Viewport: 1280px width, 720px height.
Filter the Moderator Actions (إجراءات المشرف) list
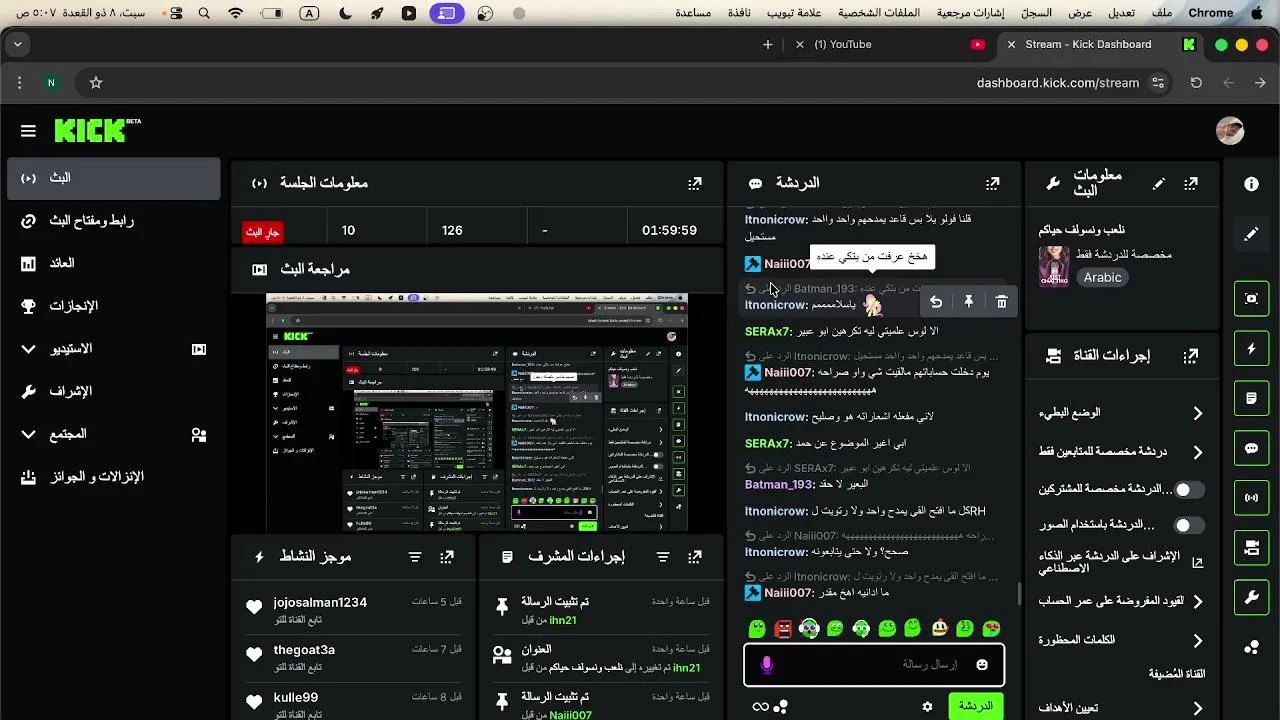click(663, 556)
